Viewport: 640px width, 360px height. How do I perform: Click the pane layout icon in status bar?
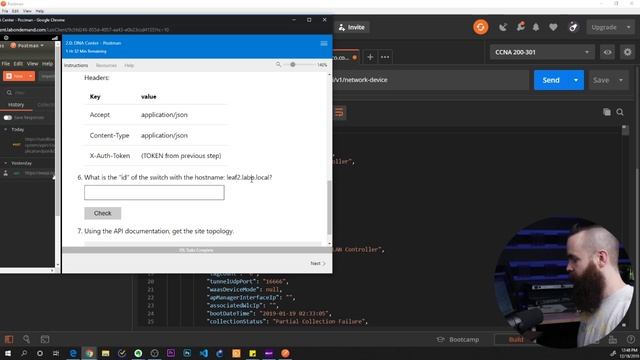click(613, 340)
